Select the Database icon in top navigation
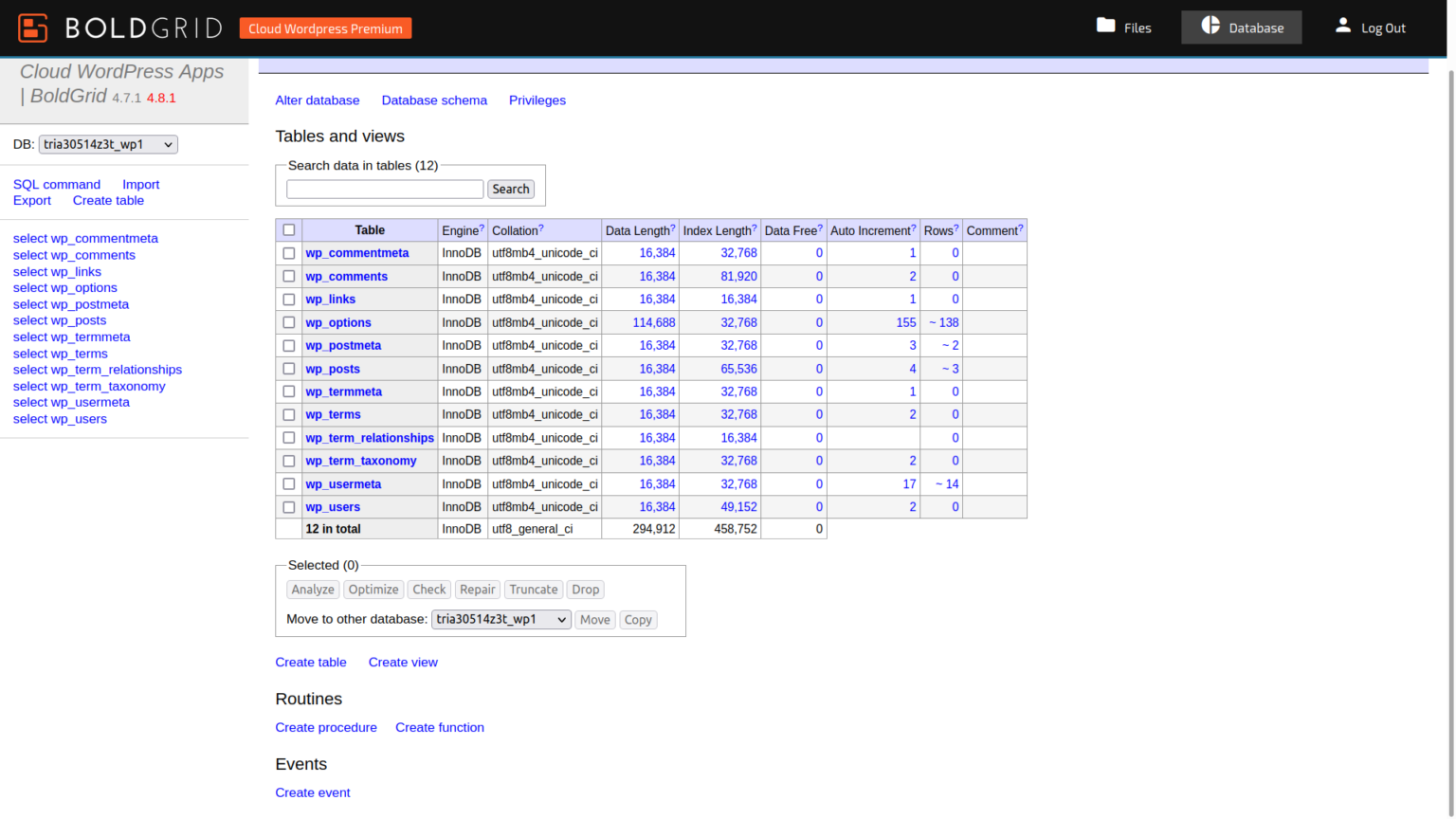The image size is (1456, 819). coord(1211,27)
